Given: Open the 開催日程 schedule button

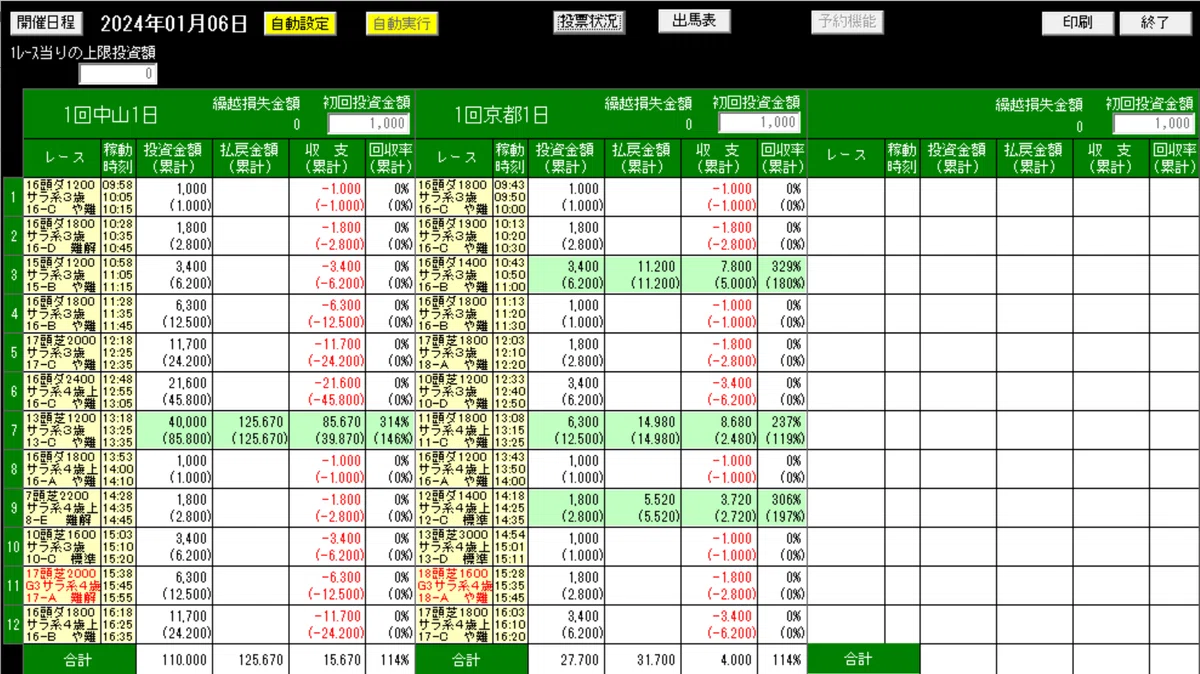Looking at the screenshot, I should [46, 23].
